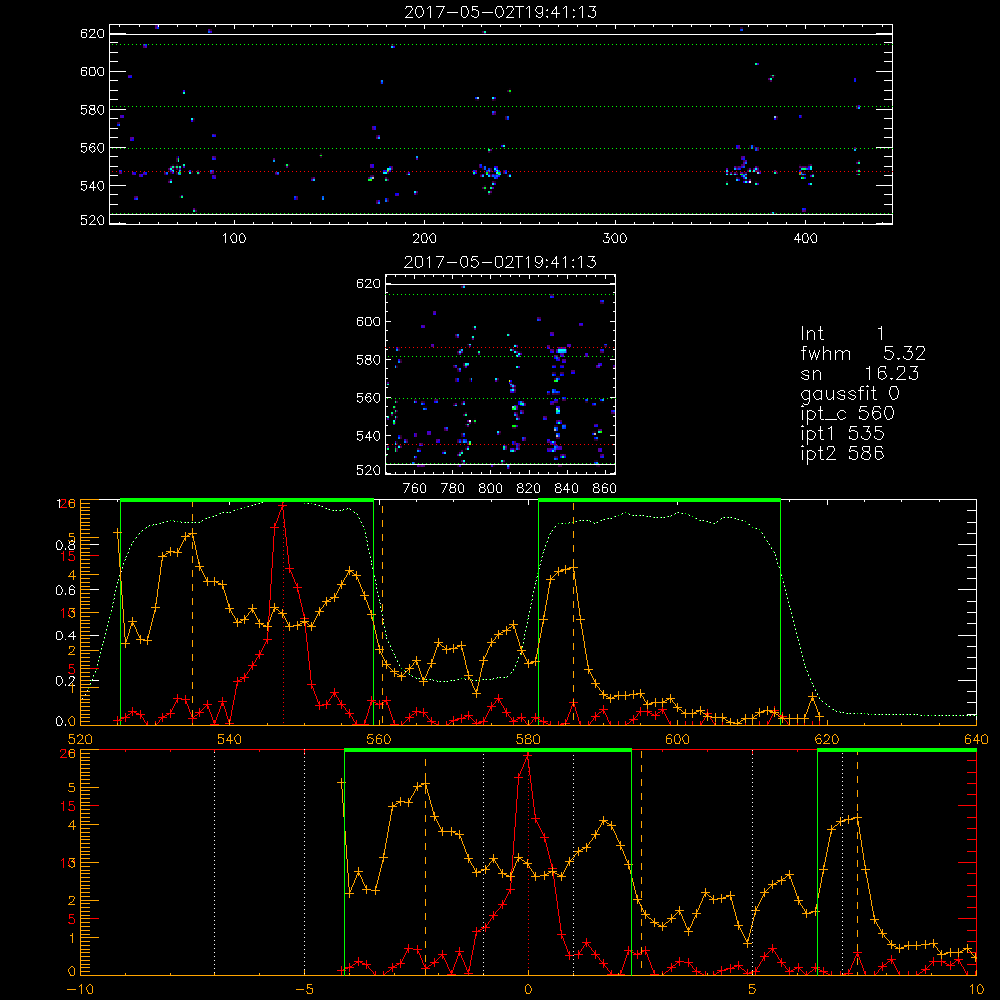Click y-axis label 0.4 on the profile plot
Viewport: 1000px width, 1000px height.
[x=65, y=636]
